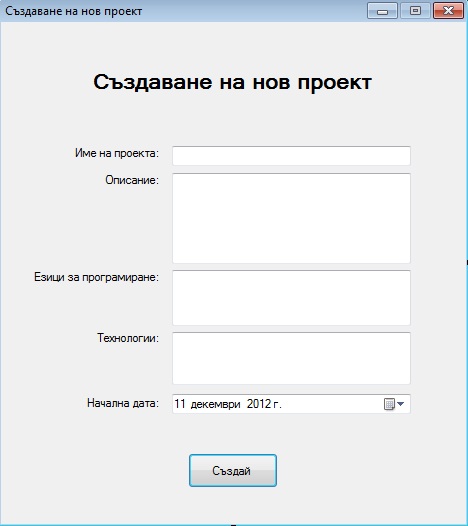Viewport: 468px width, 526px height.
Task: Select the day 11 in the date picker
Action: (180, 404)
